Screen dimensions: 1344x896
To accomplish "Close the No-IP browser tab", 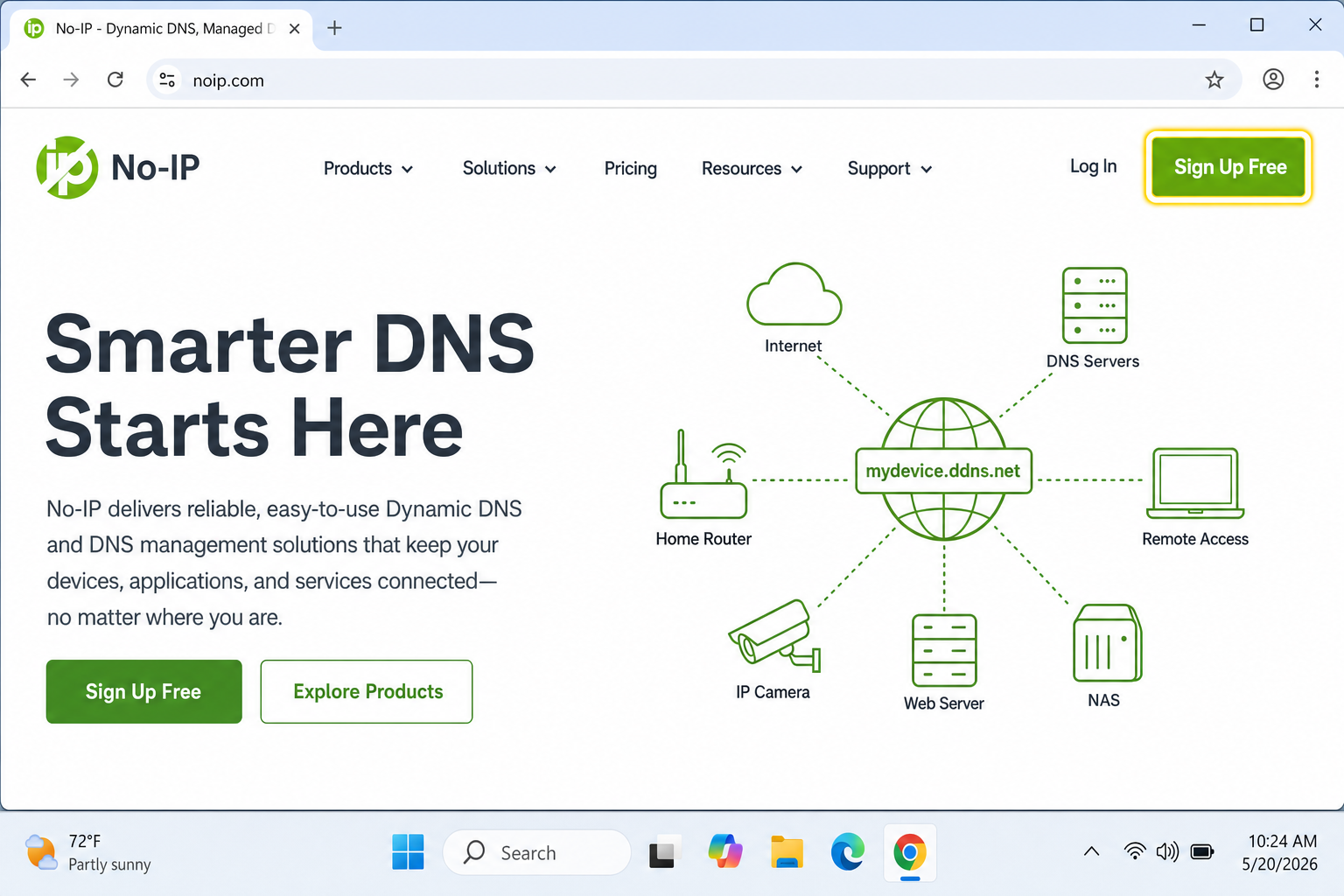I will (x=295, y=28).
